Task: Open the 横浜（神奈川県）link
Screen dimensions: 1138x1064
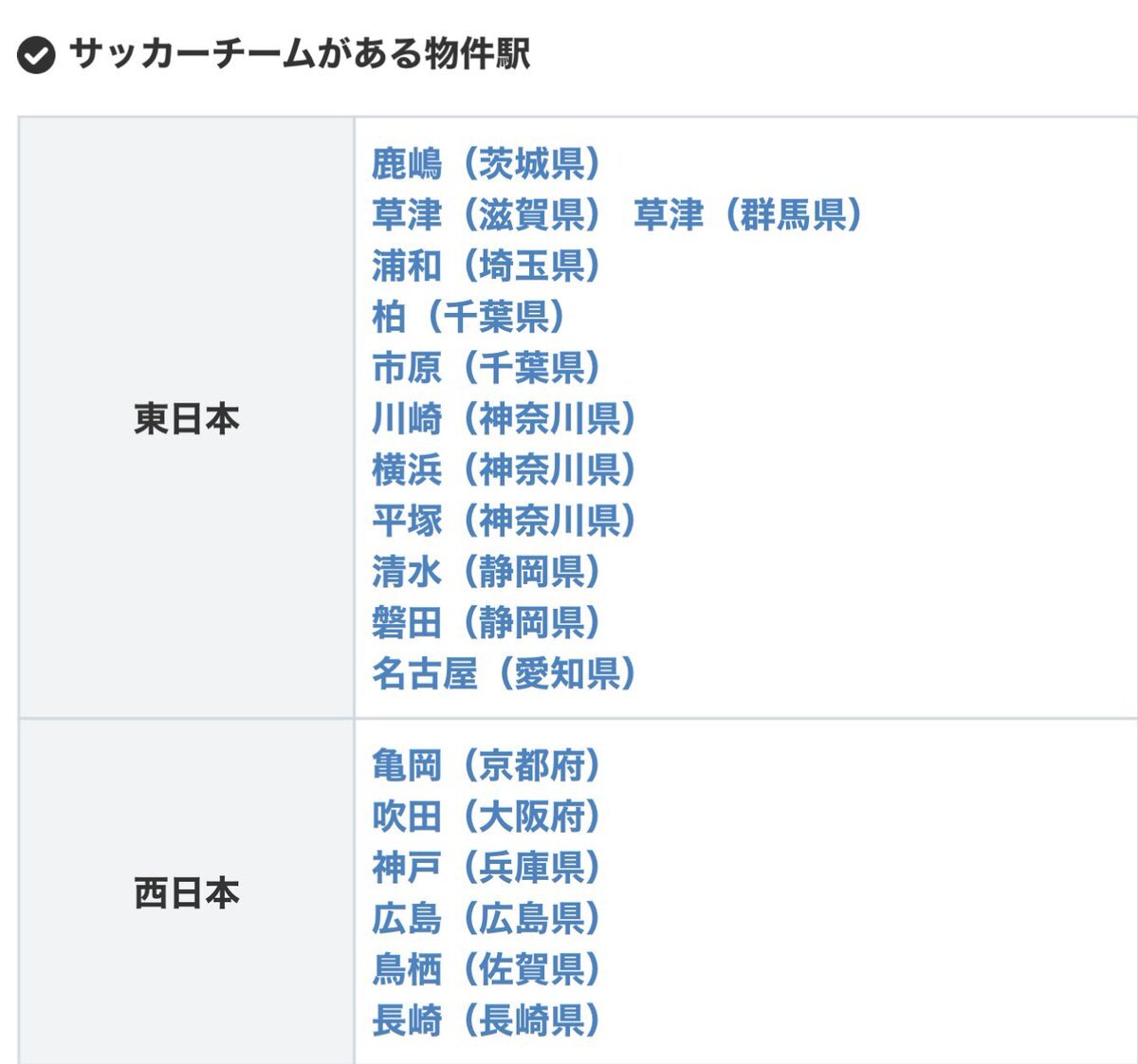Action: pos(504,470)
